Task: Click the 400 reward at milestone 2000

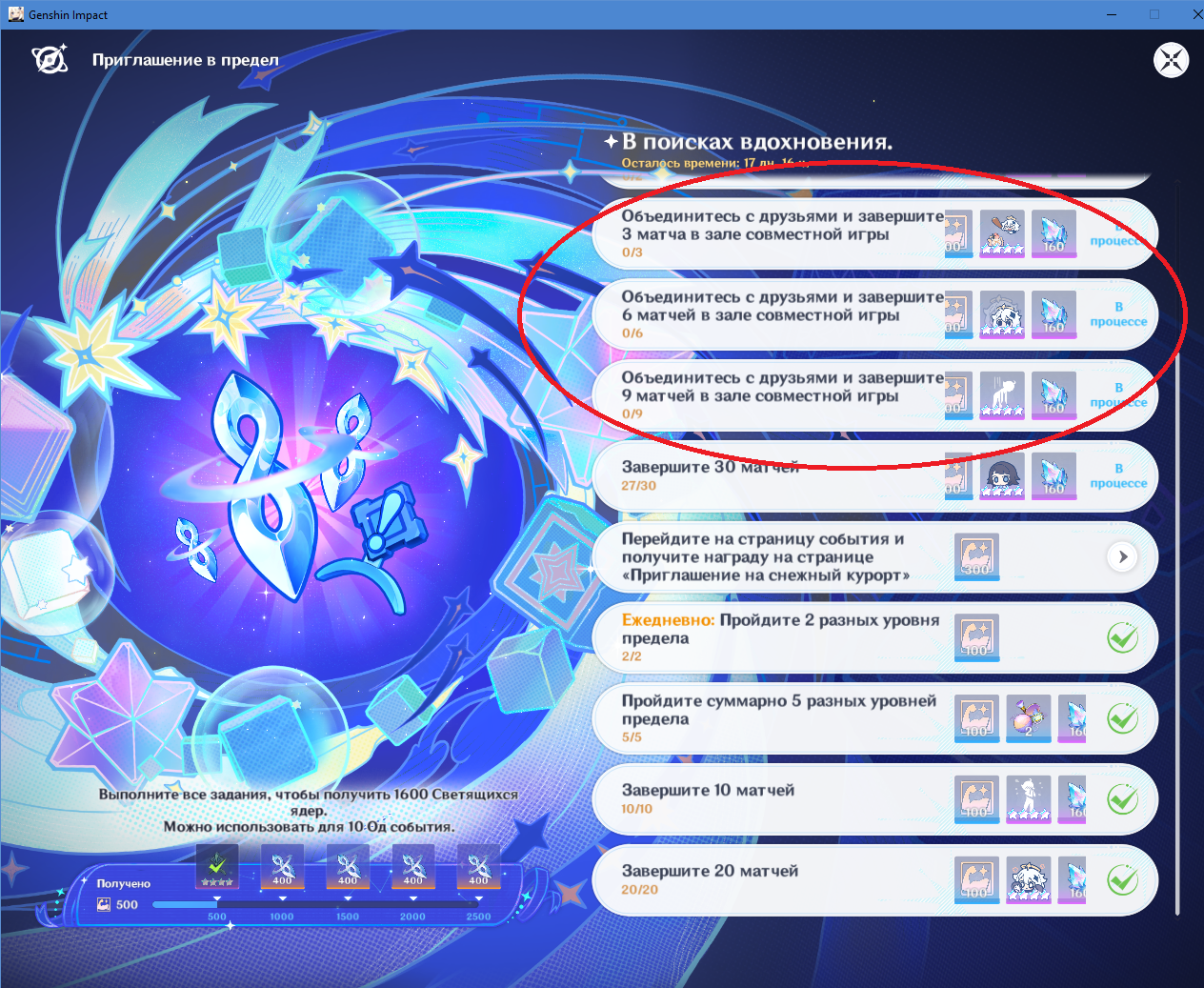Action: click(x=412, y=867)
